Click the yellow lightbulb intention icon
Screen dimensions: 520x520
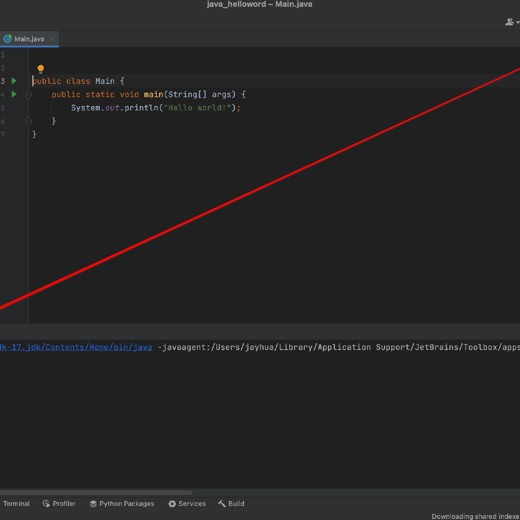tap(41, 69)
